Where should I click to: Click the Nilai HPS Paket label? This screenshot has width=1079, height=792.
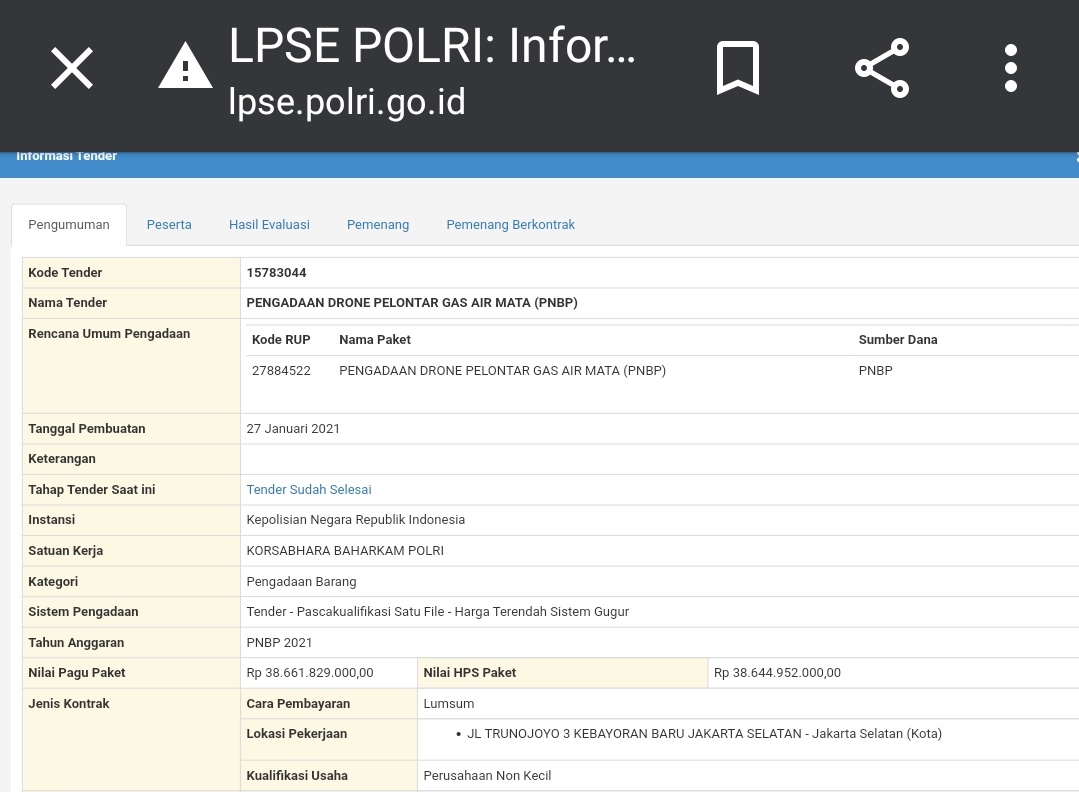tap(470, 673)
